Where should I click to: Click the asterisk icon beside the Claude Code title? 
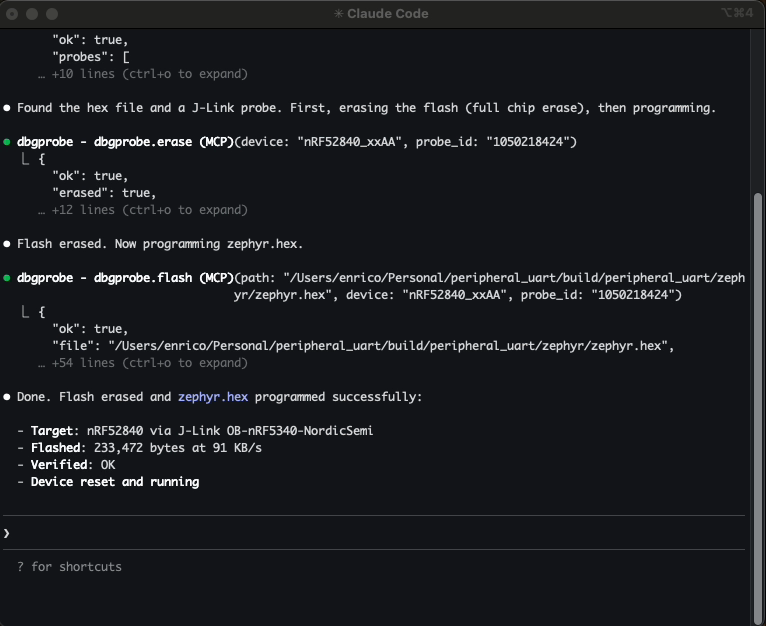coord(338,14)
